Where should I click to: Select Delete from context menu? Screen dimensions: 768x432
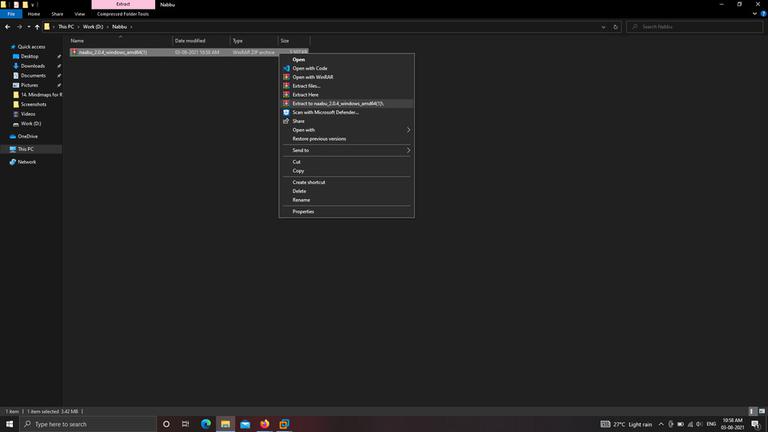tap(299, 191)
